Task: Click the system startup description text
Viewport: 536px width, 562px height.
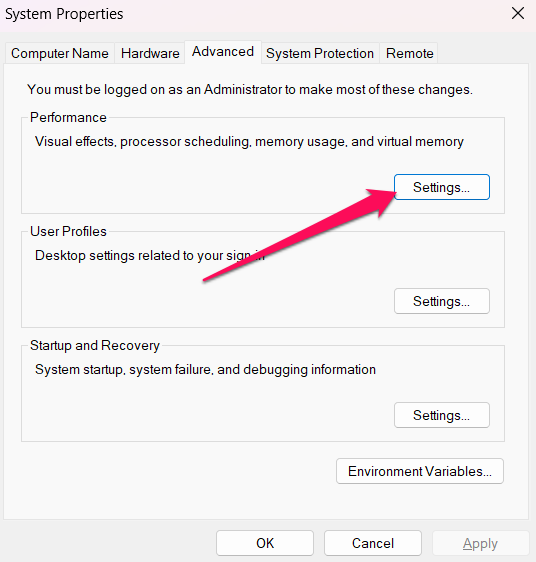Action: click(x=205, y=370)
